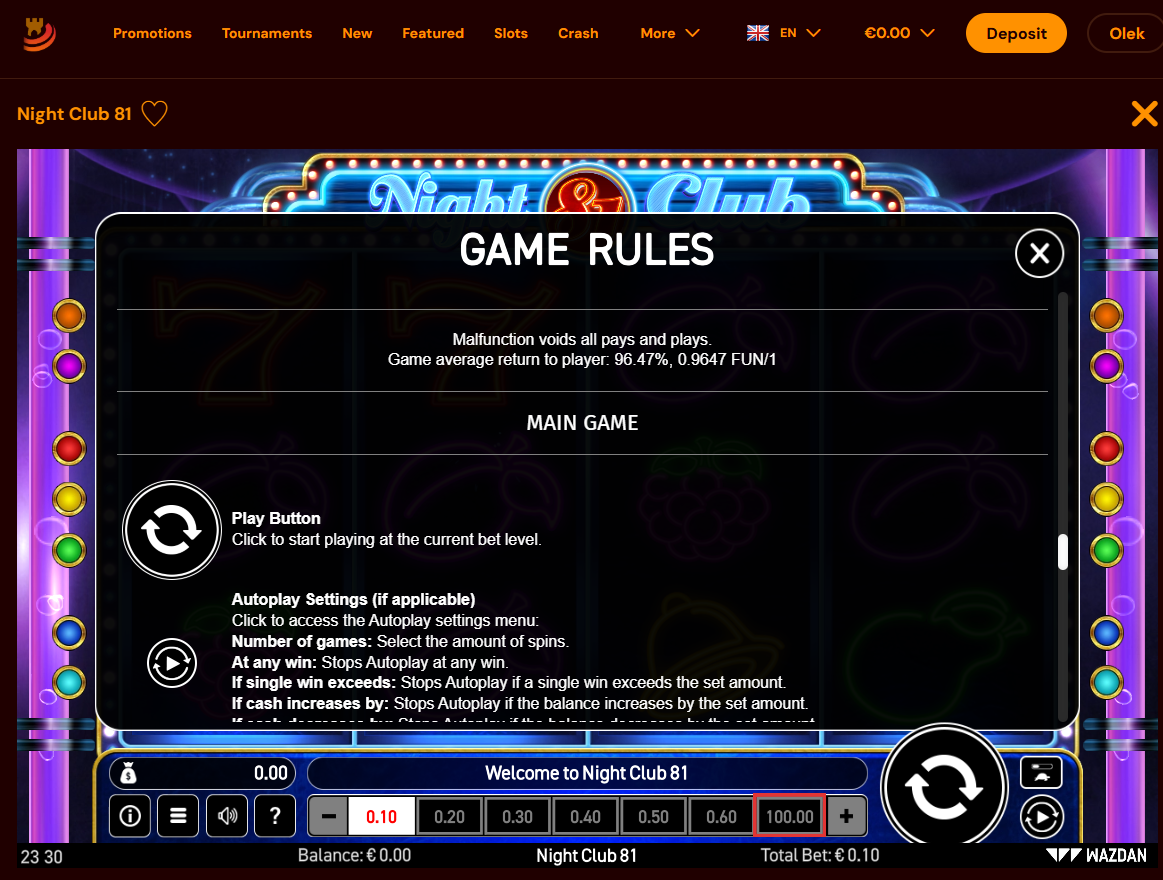
Task: Close the Game Rules dialog
Action: click(x=1039, y=253)
